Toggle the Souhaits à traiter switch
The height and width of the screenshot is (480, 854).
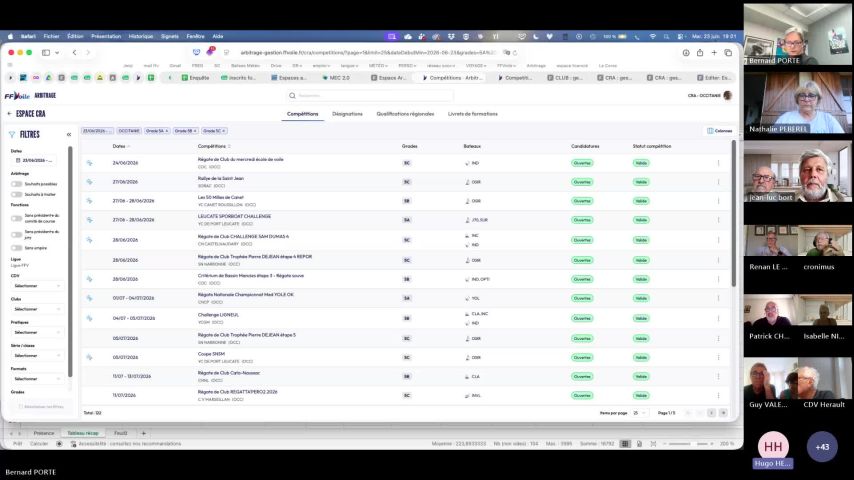[16, 195]
